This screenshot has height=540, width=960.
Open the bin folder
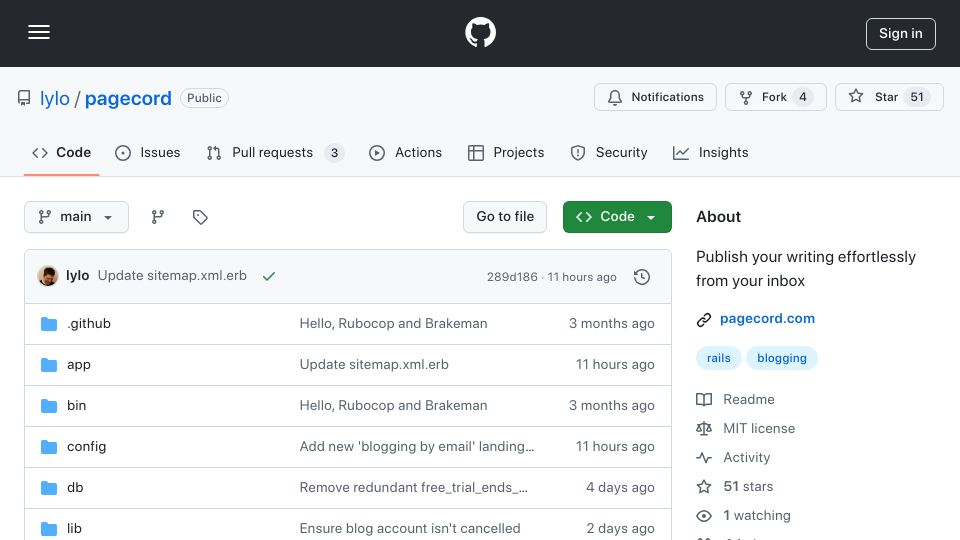click(x=77, y=405)
